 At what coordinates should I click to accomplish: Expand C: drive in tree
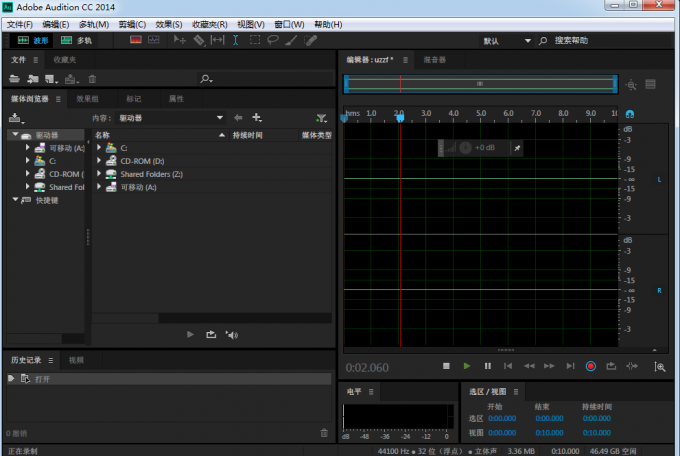coord(27,161)
